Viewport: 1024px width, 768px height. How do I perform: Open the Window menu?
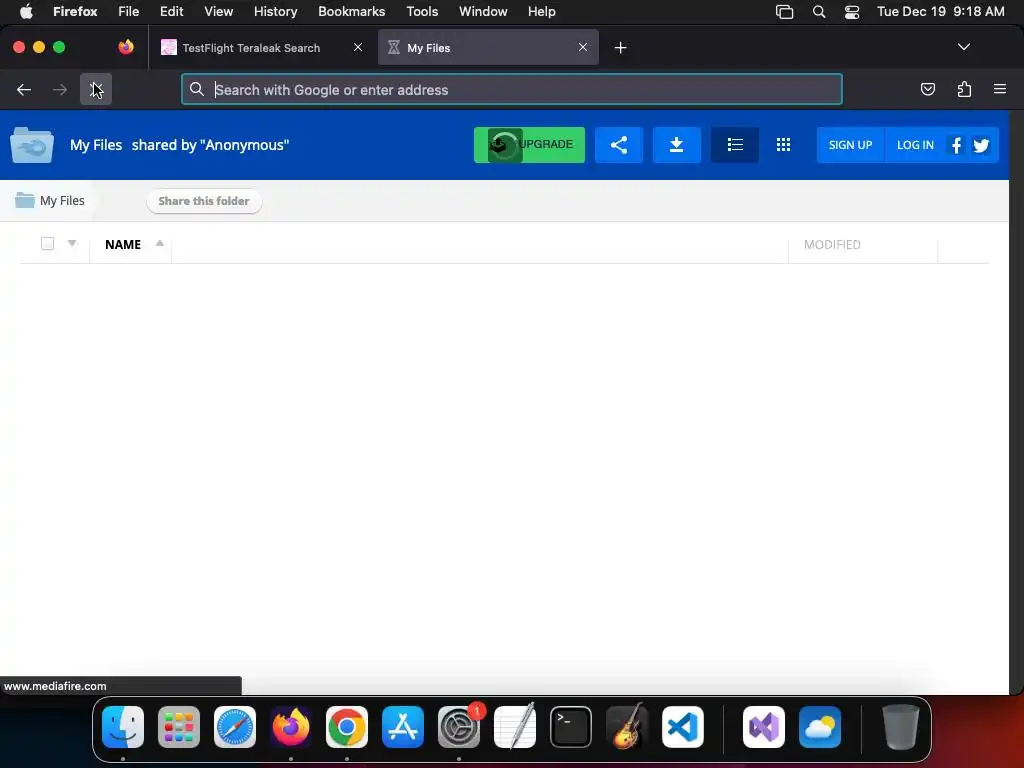483,12
